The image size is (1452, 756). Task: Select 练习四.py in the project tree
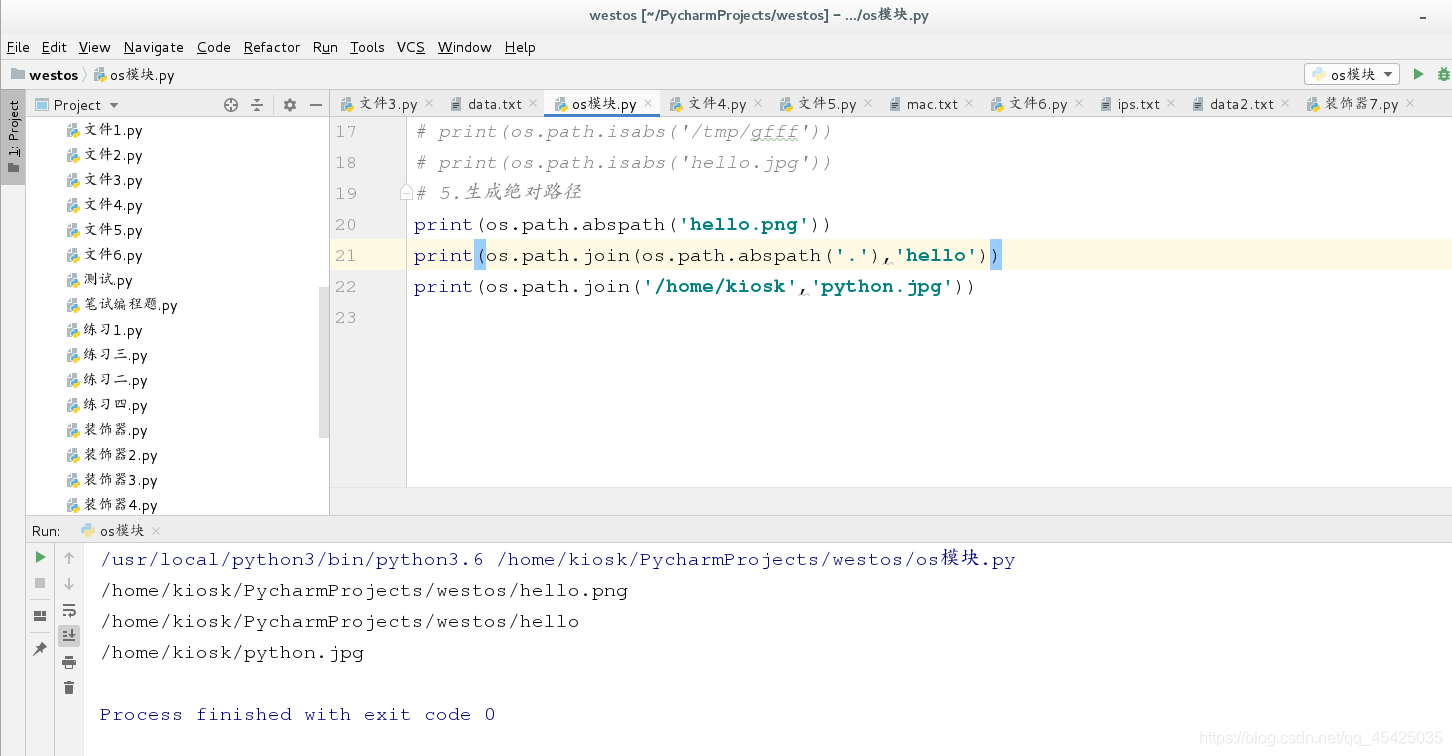coord(115,405)
